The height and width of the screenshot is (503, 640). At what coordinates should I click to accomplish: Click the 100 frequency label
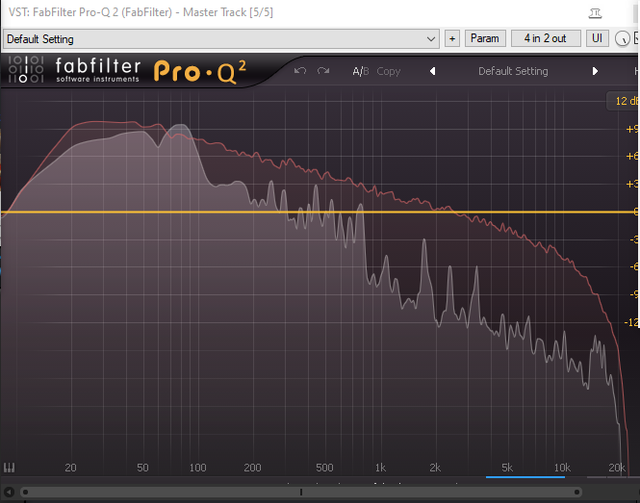click(198, 467)
